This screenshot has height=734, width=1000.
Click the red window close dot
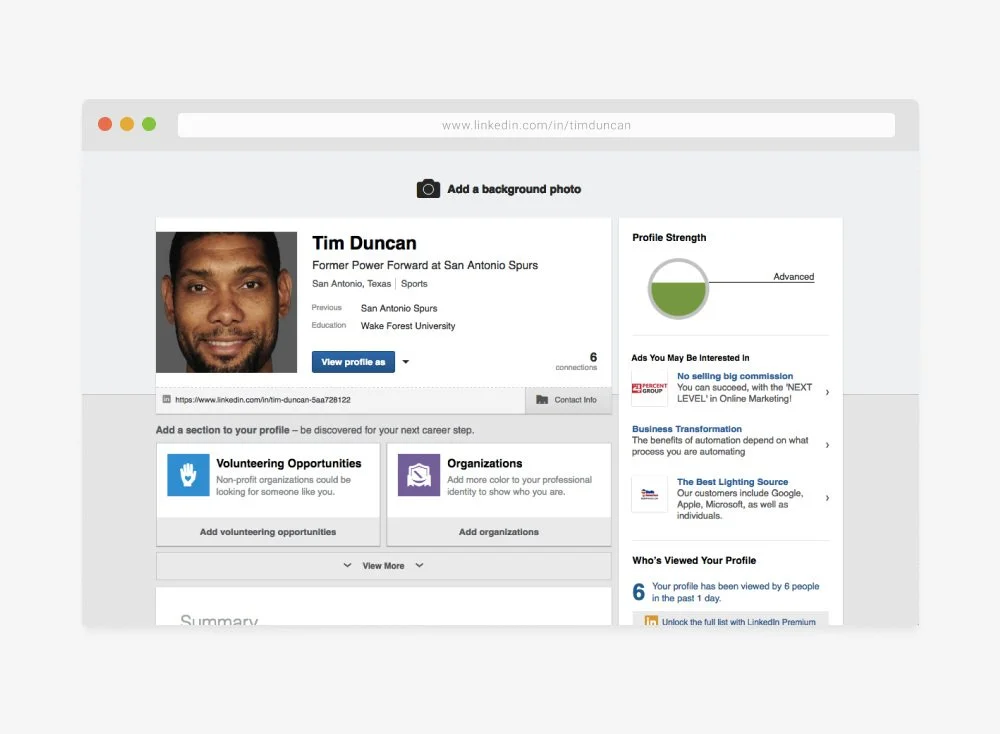[105, 124]
